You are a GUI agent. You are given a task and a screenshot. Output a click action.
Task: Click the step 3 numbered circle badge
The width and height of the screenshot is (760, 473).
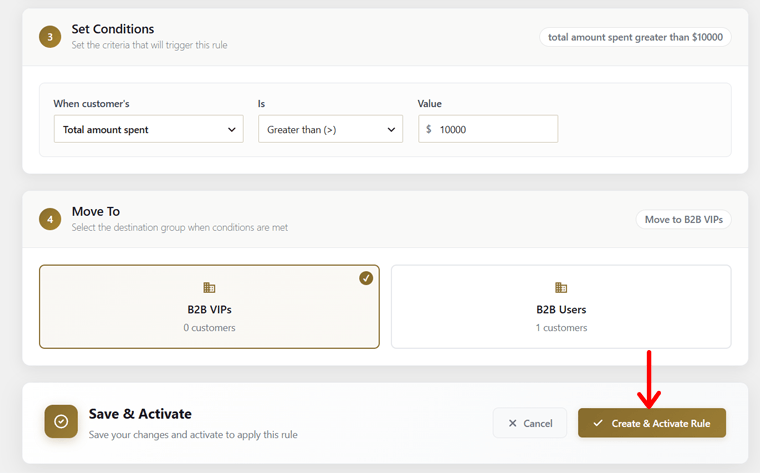[x=50, y=37]
